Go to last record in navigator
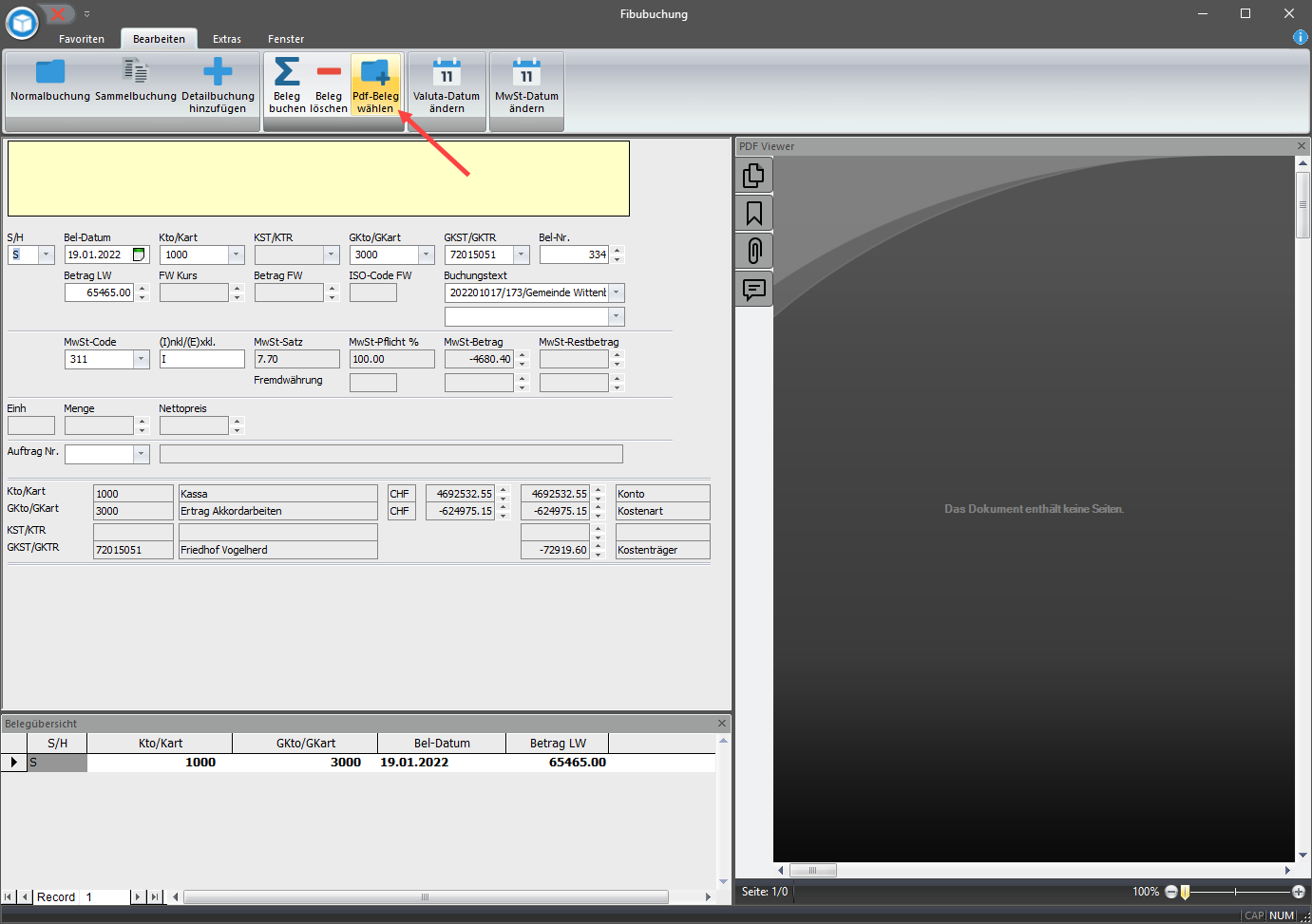The width and height of the screenshot is (1312, 924). pyautogui.click(x=155, y=896)
